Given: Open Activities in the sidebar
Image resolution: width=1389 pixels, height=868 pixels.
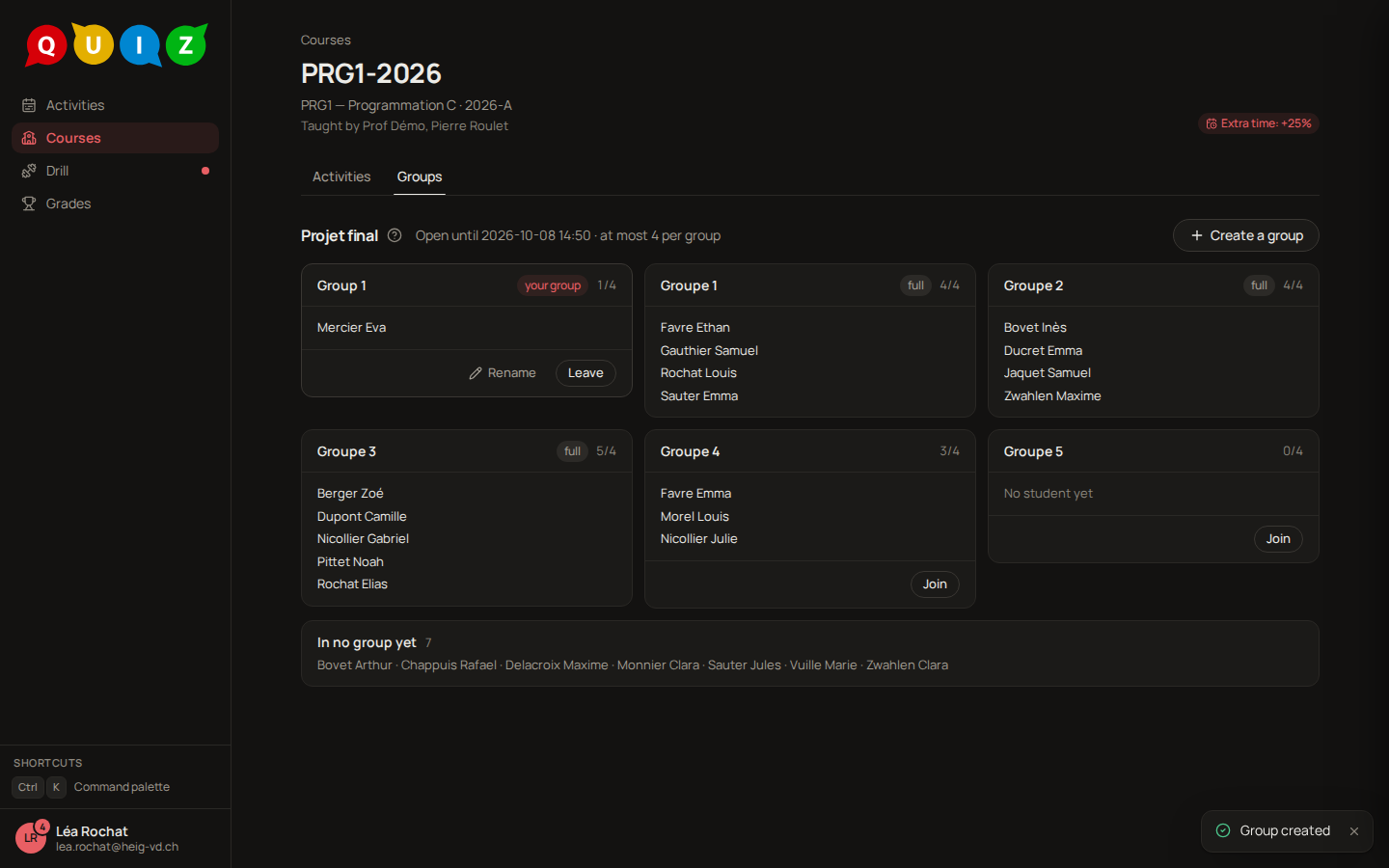Looking at the screenshot, I should click(x=115, y=105).
